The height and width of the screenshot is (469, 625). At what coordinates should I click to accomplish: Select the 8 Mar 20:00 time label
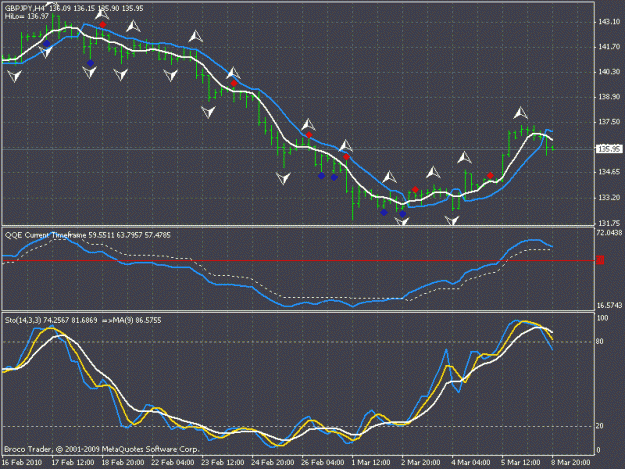[571, 462]
